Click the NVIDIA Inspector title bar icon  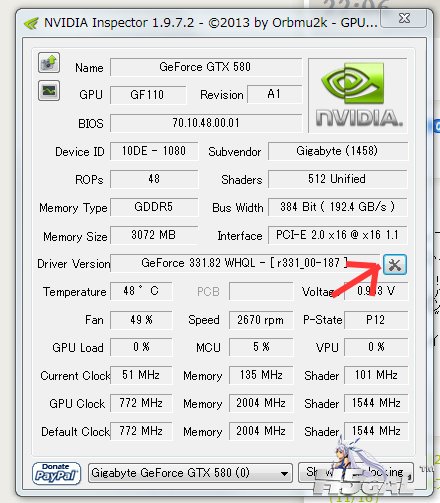click(31, 23)
